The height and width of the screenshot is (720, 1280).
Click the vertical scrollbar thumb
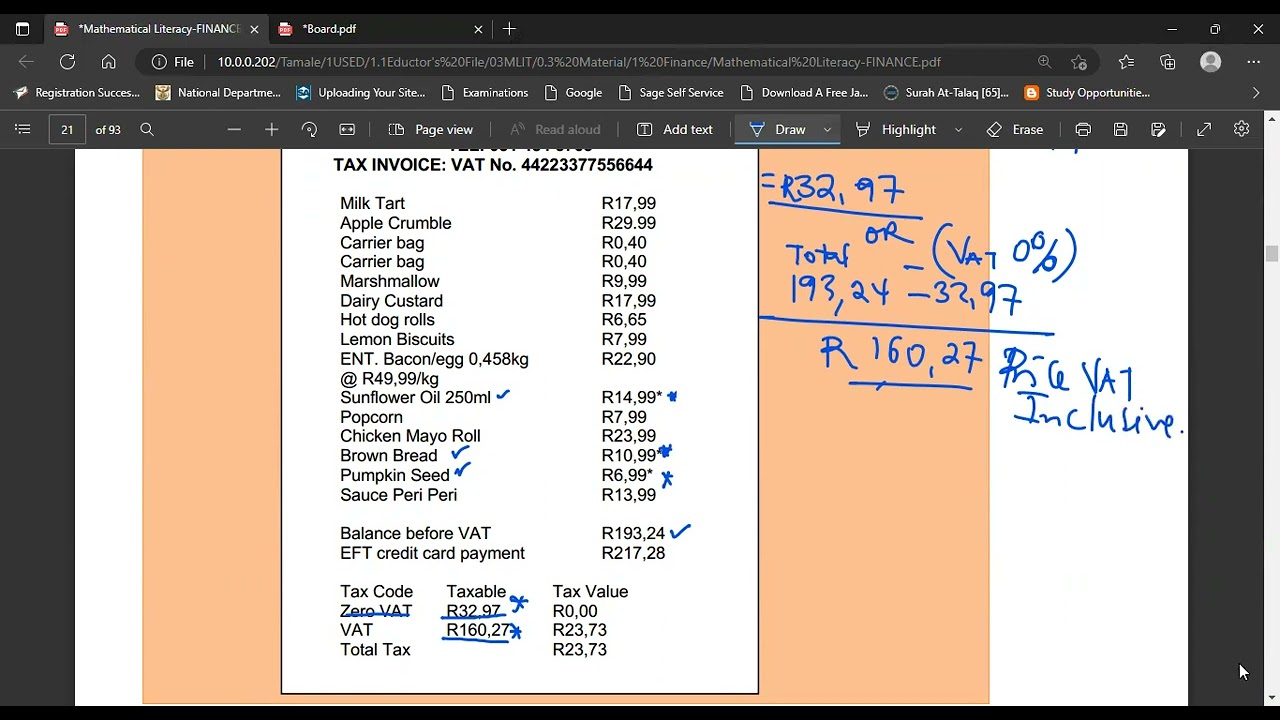point(1272,254)
